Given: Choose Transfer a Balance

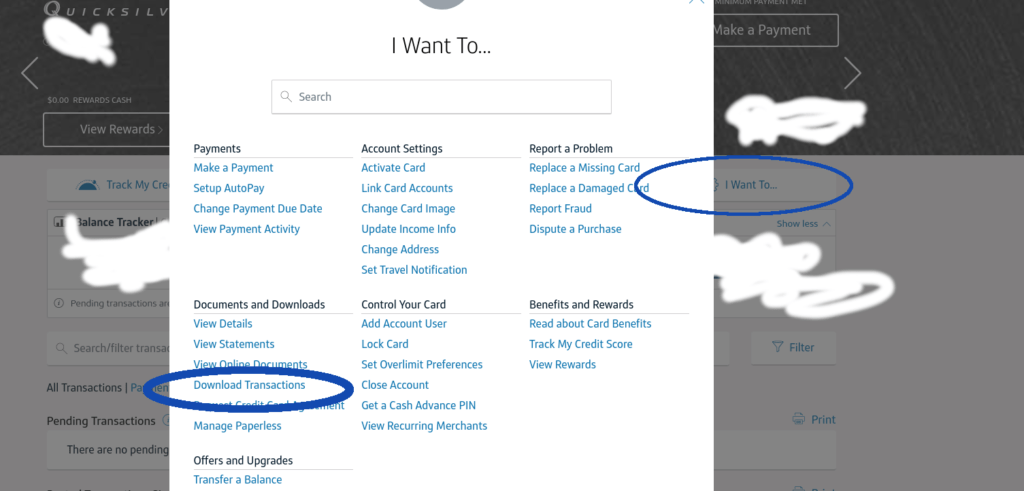Looking at the screenshot, I should click(x=238, y=480).
